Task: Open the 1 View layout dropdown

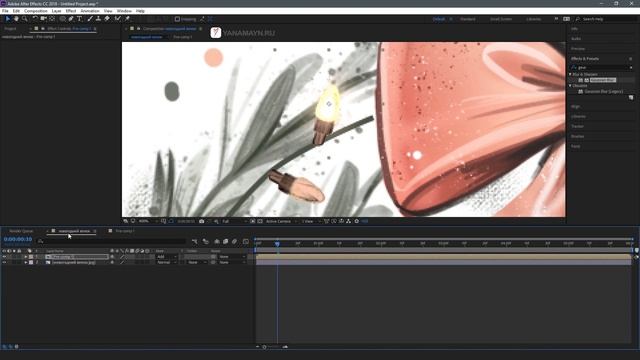Action: pos(311,221)
